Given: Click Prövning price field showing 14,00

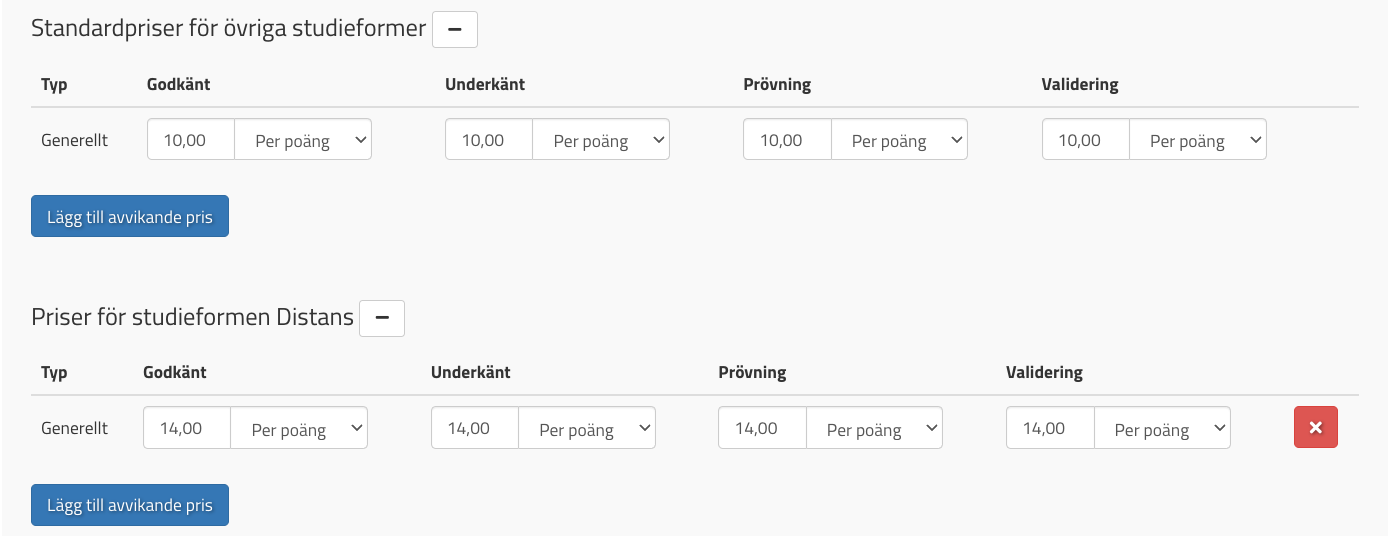Looking at the screenshot, I should click(x=762, y=428).
